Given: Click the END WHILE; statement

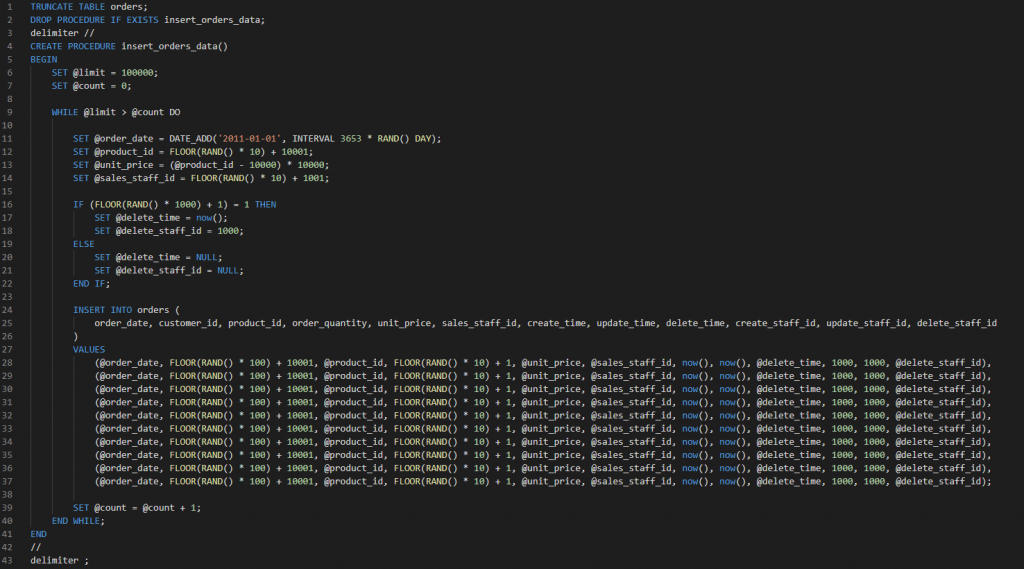Looking at the screenshot, I should pyautogui.click(x=78, y=520).
